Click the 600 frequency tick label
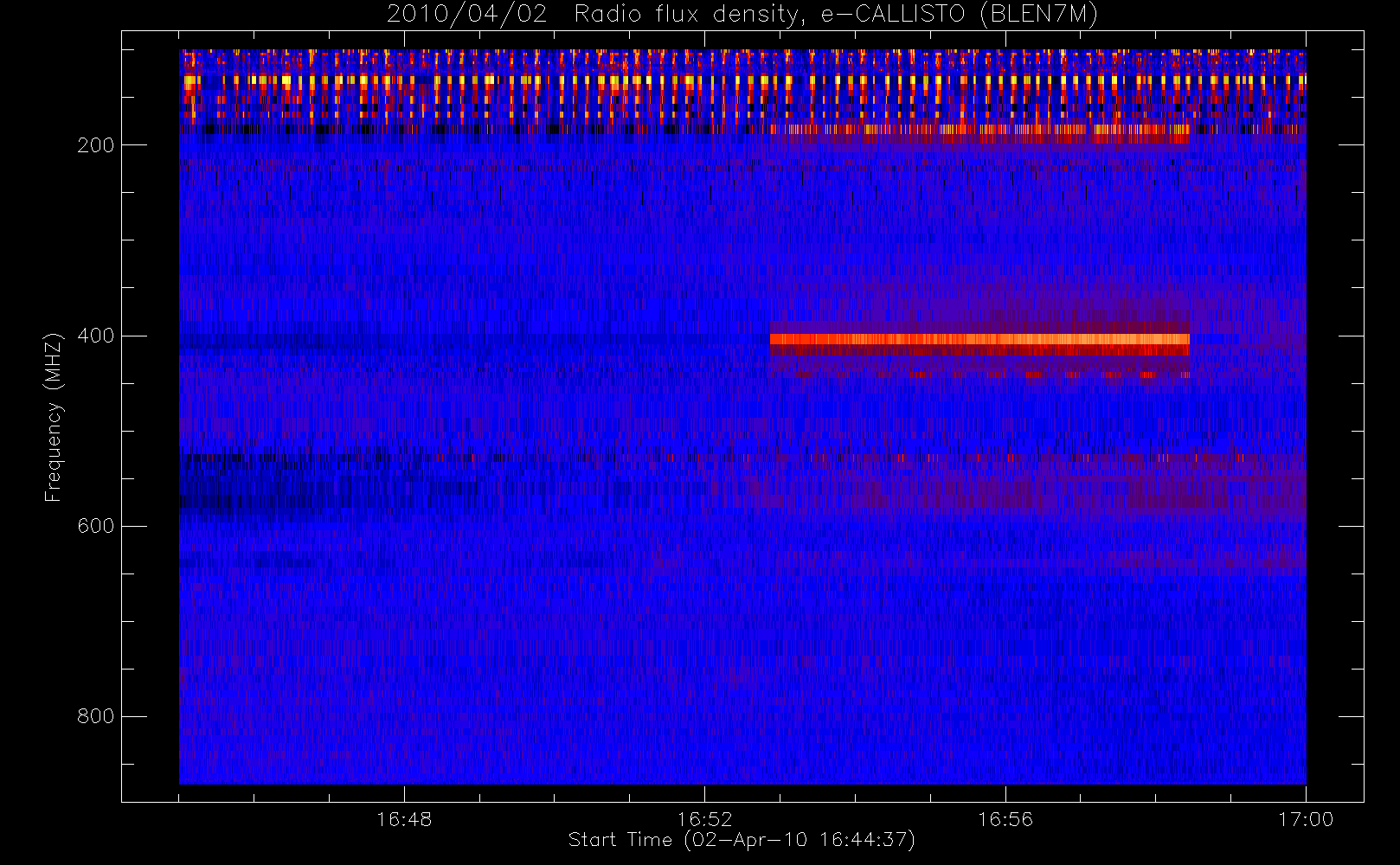Screen dimensions: 1400x865 [96, 526]
